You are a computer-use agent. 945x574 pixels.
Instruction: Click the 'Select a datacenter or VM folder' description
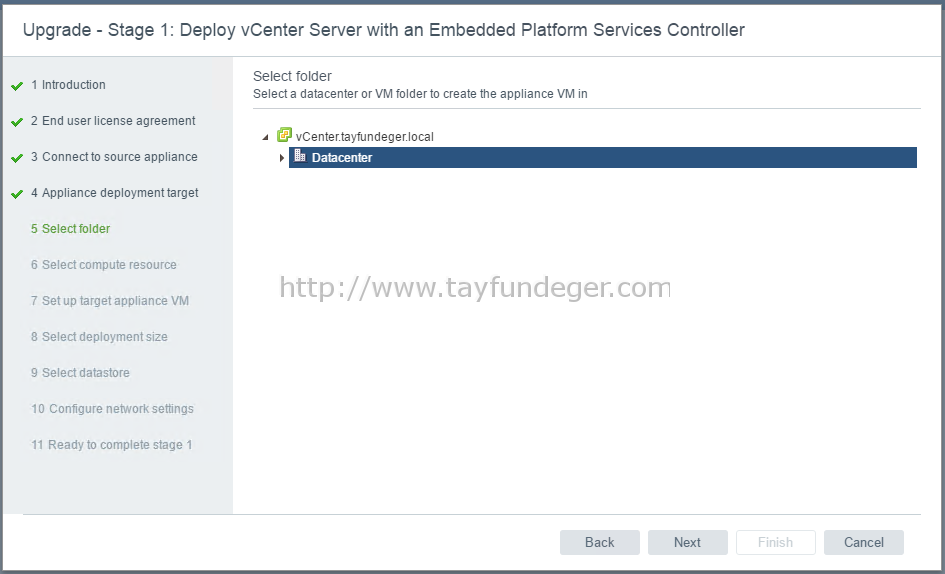tap(420, 94)
